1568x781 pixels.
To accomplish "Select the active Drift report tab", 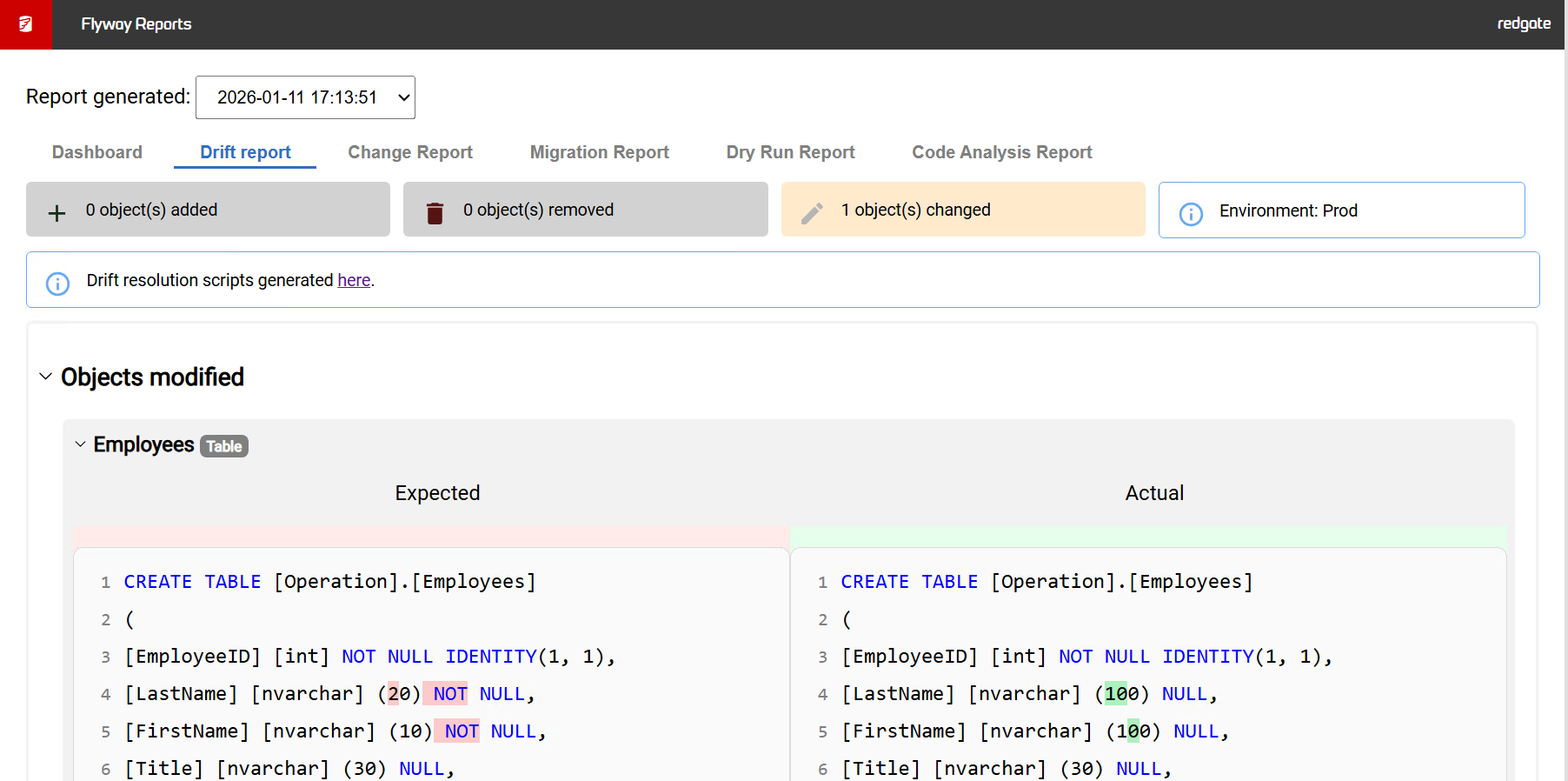I will 245,152.
